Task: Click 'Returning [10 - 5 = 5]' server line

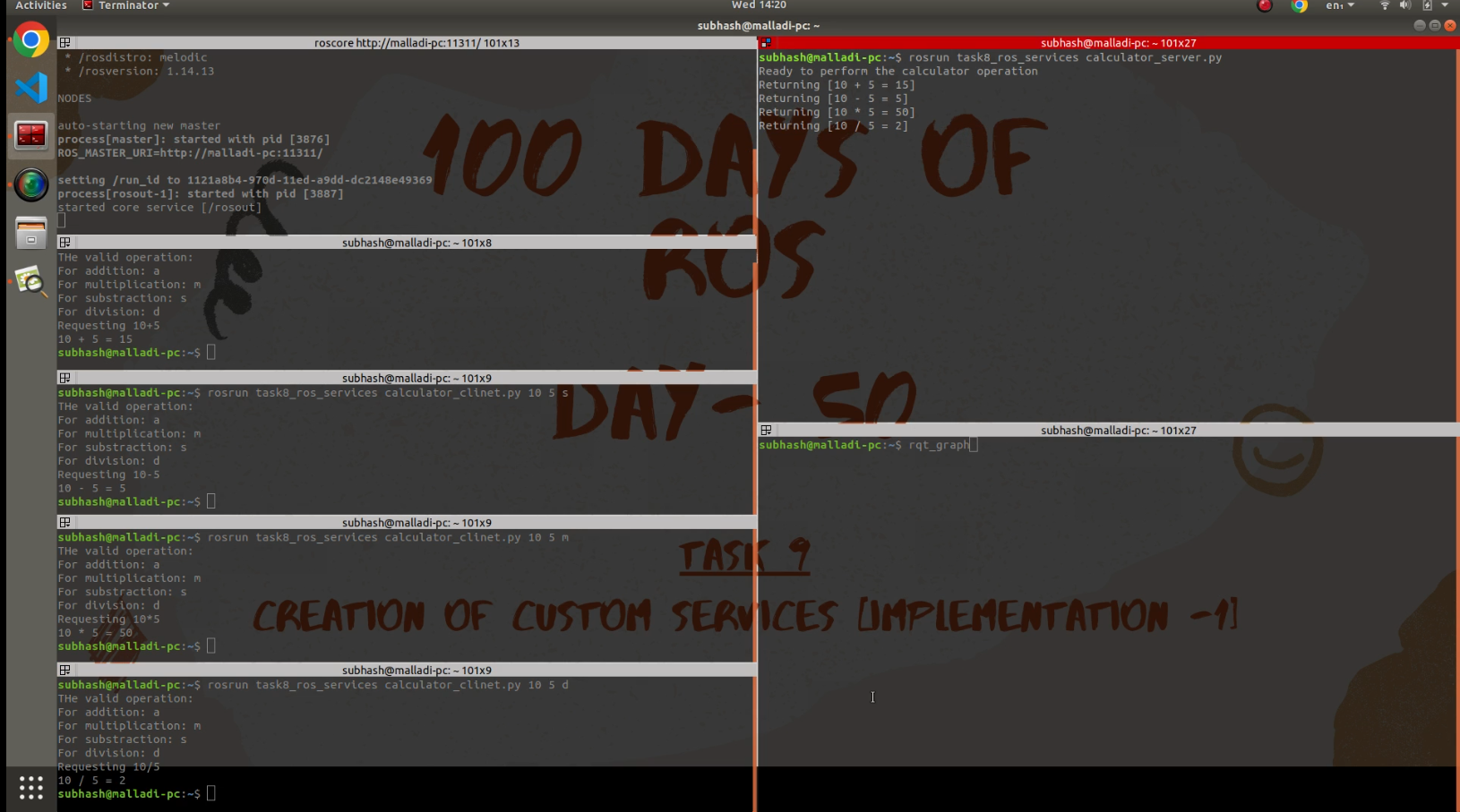Action: 833,98
